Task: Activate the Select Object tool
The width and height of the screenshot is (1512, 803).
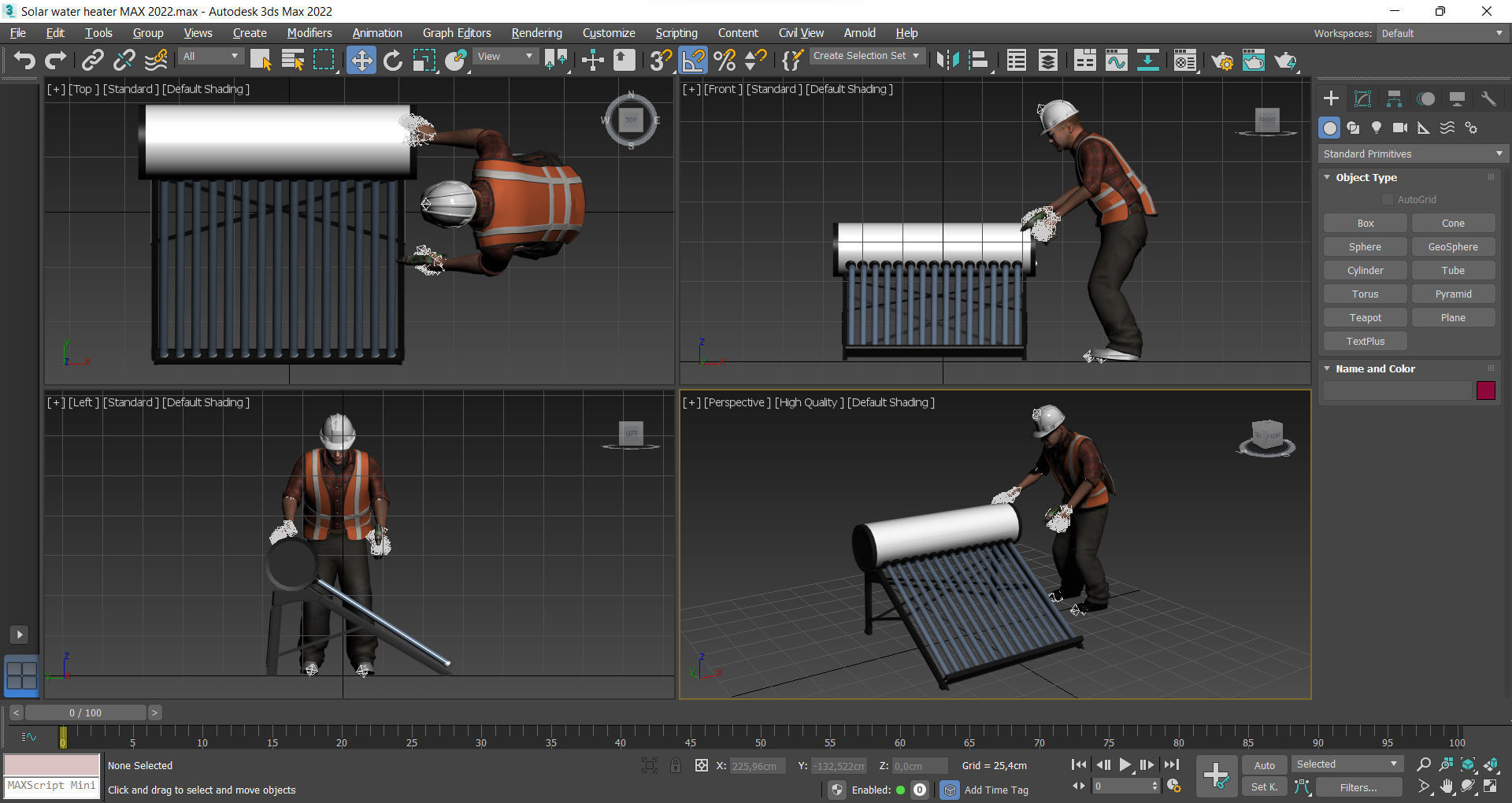Action: pyautogui.click(x=261, y=61)
